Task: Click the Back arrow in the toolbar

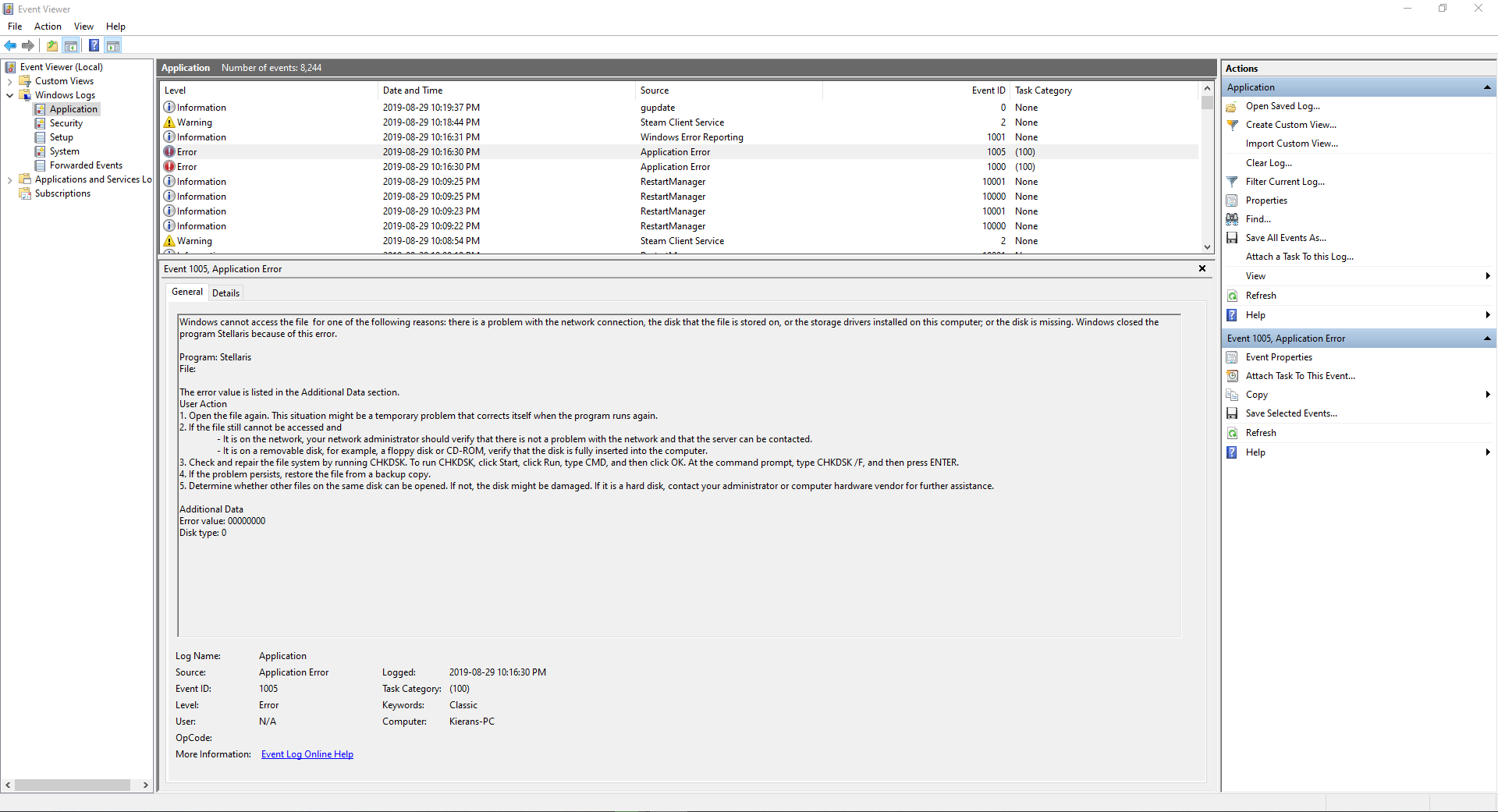Action: coord(10,45)
